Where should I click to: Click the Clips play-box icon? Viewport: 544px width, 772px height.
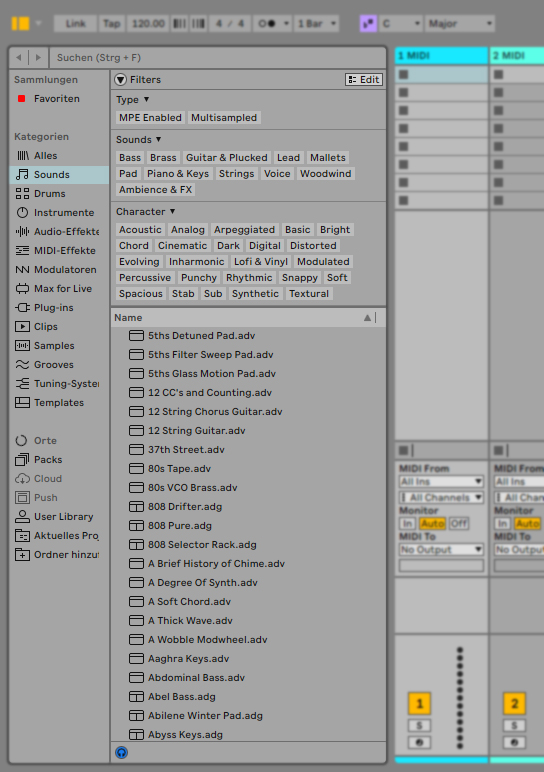click(x=22, y=326)
